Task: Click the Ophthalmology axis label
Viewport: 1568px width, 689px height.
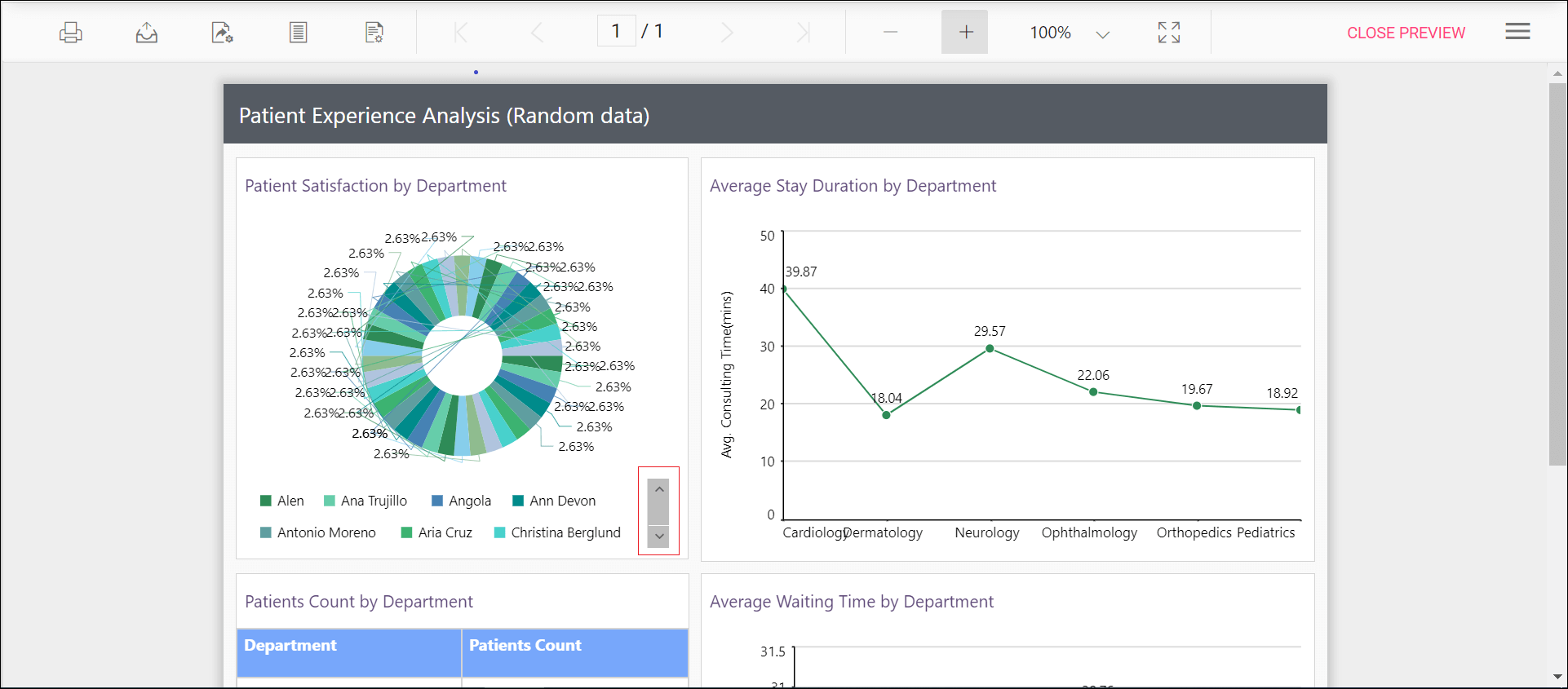Action: click(x=1089, y=532)
